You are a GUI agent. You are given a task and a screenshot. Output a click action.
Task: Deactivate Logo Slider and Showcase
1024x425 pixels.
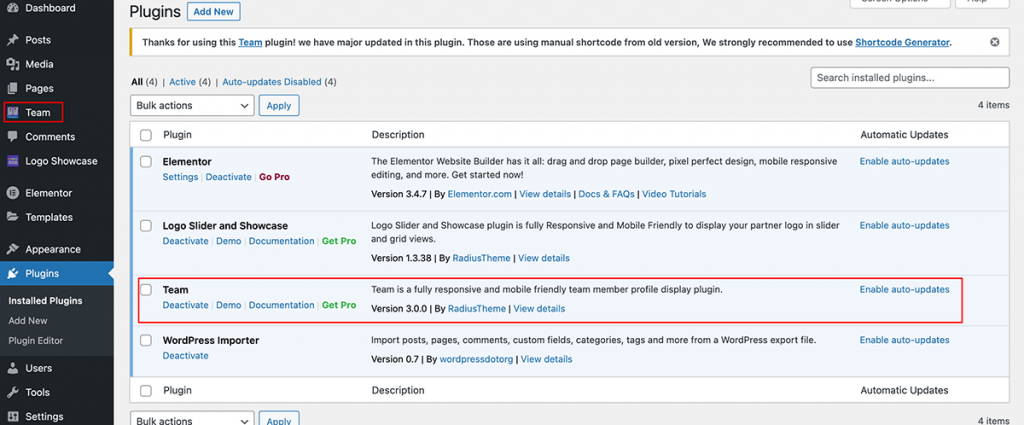185,241
